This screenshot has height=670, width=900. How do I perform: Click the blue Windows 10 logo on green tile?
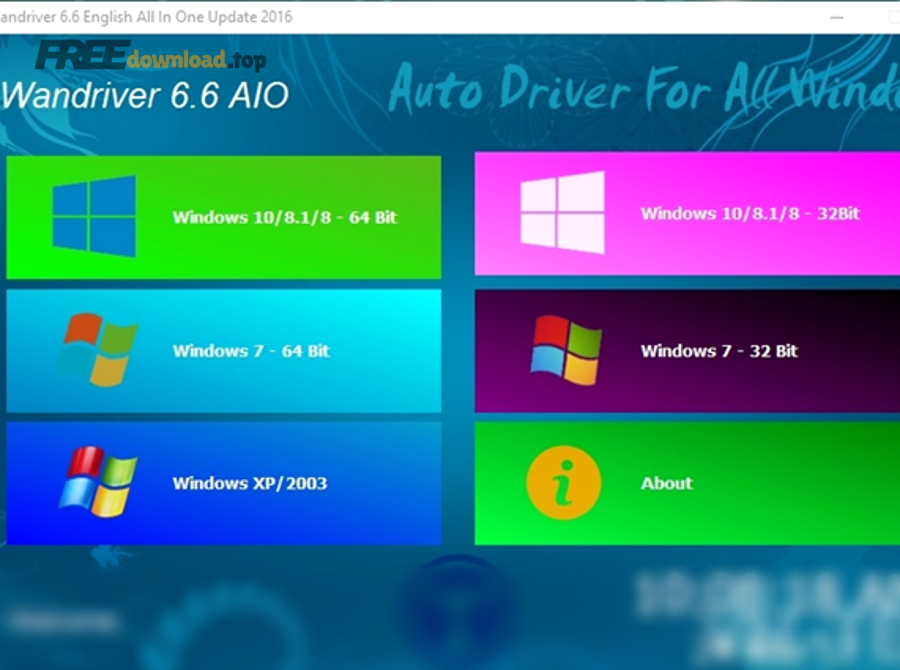tap(94, 216)
